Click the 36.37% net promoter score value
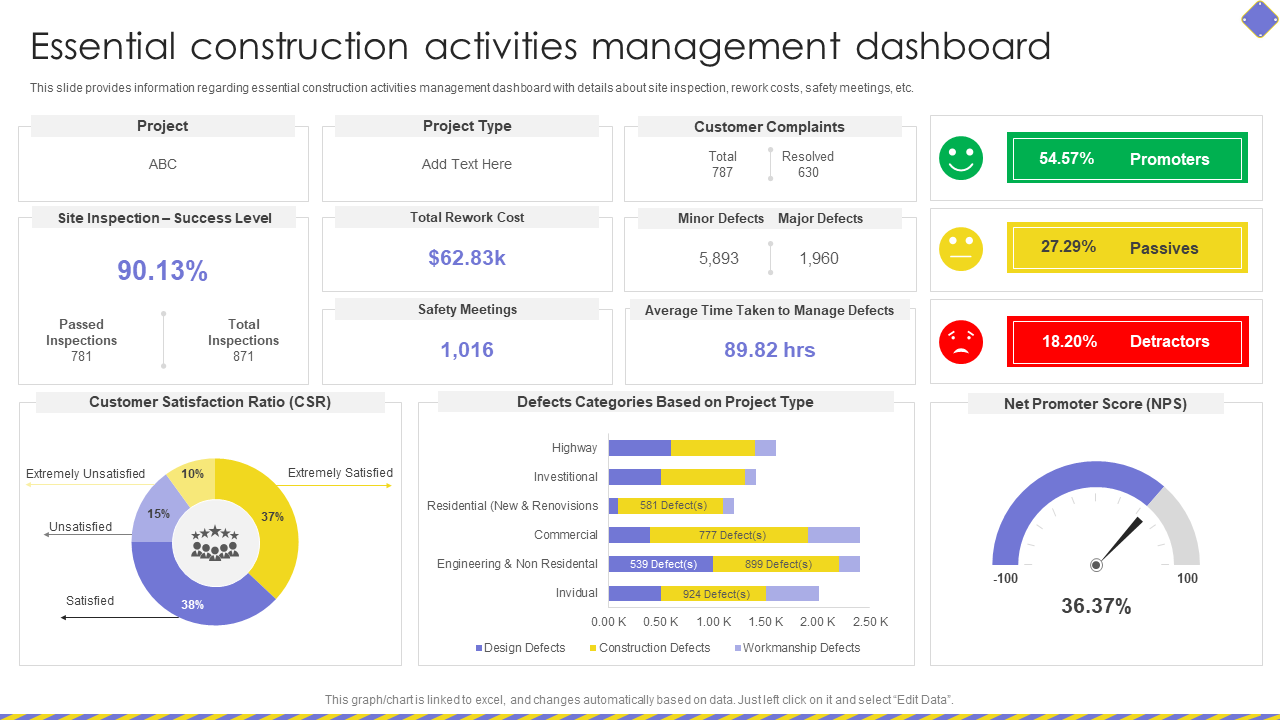Image resolution: width=1280 pixels, height=720 pixels. coord(1096,606)
